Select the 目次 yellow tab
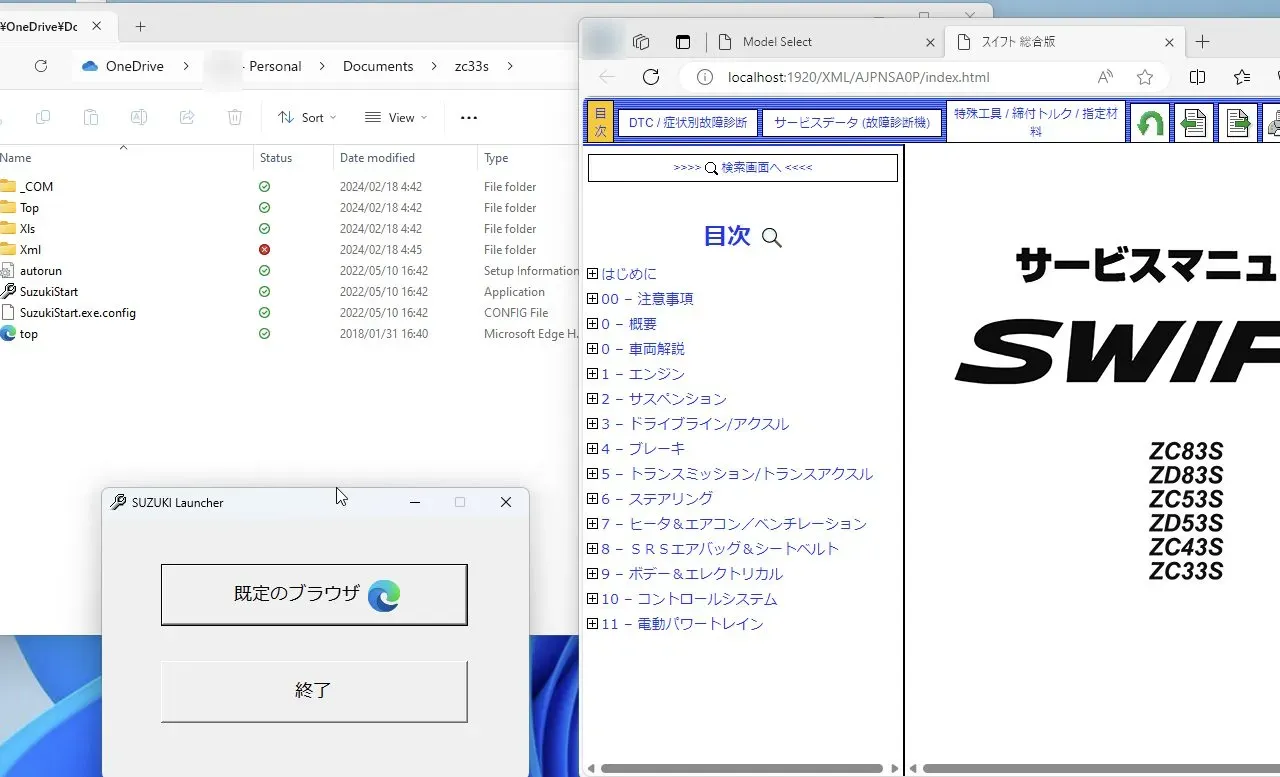 (x=600, y=123)
